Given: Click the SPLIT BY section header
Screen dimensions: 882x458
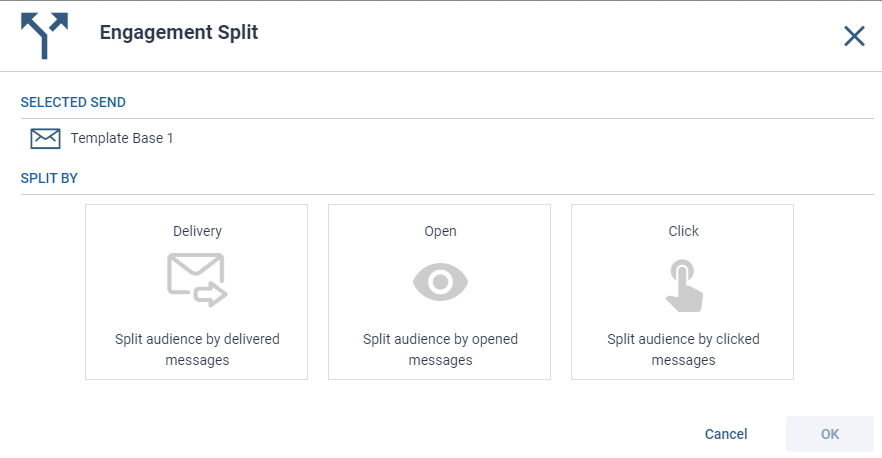Looking at the screenshot, I should point(50,178).
